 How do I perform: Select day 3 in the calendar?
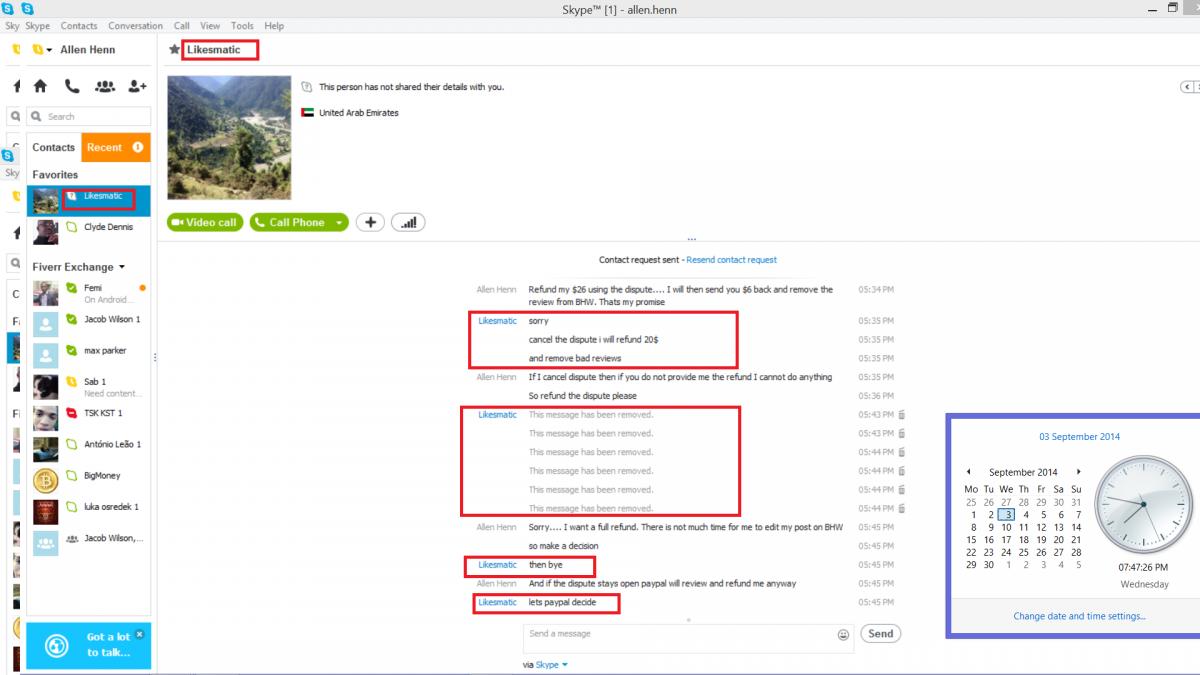click(1008, 515)
